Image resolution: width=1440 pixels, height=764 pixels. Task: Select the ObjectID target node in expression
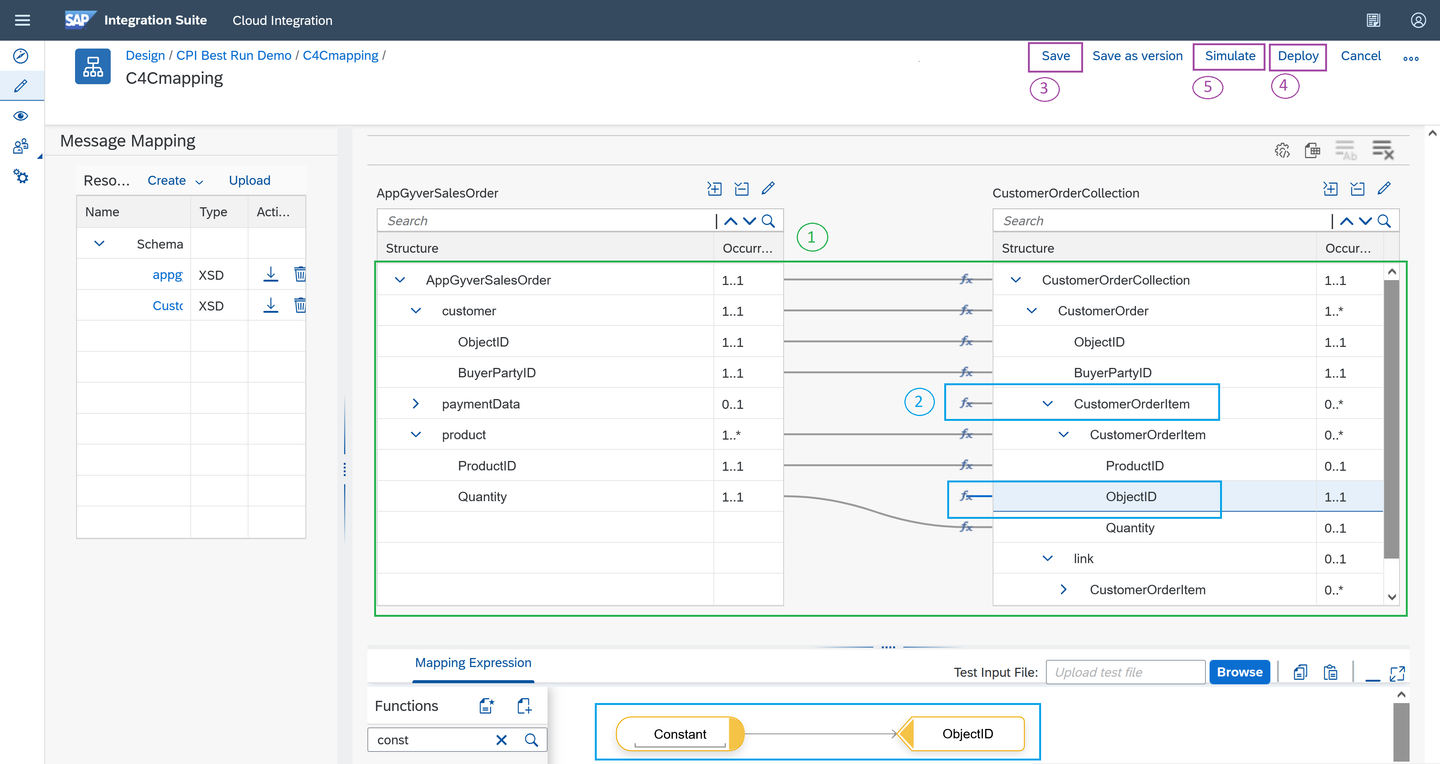(x=962, y=734)
